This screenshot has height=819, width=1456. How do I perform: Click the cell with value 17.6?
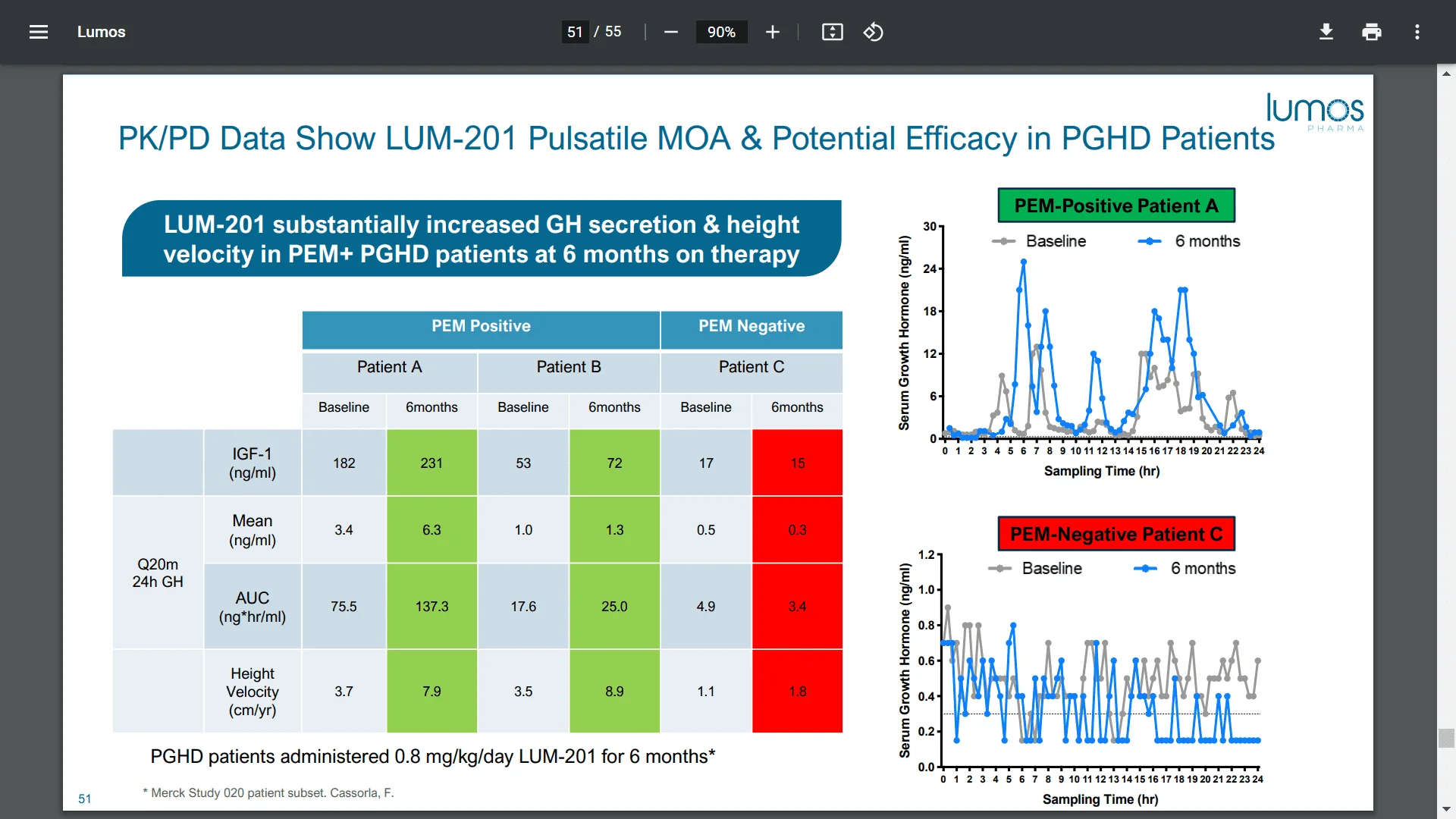click(523, 607)
